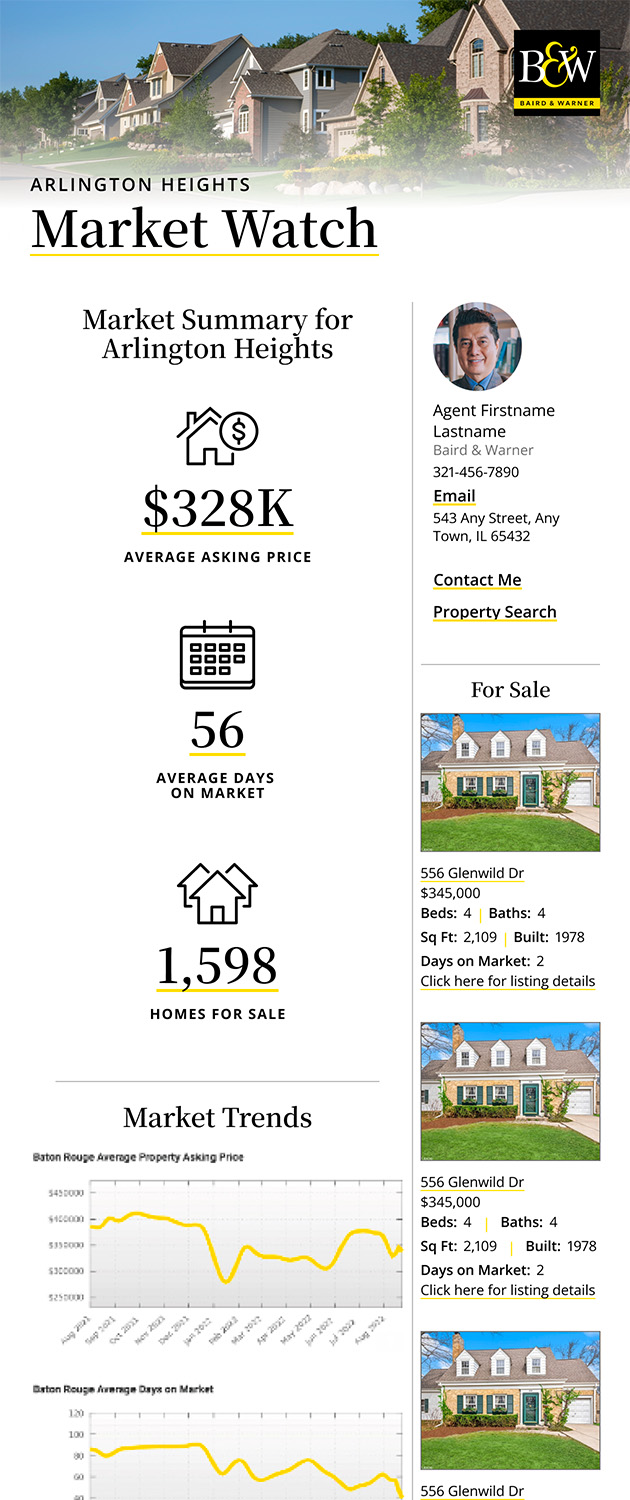Click the Contact Me link

pyautogui.click(x=477, y=580)
